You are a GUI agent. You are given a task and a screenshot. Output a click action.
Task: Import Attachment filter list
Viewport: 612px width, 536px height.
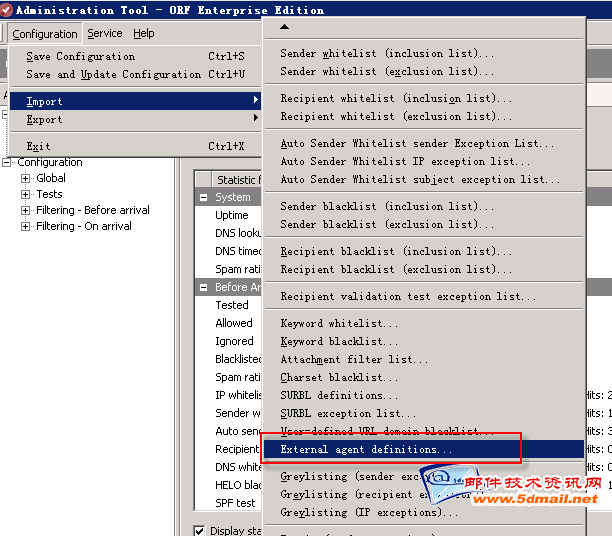click(x=424, y=359)
